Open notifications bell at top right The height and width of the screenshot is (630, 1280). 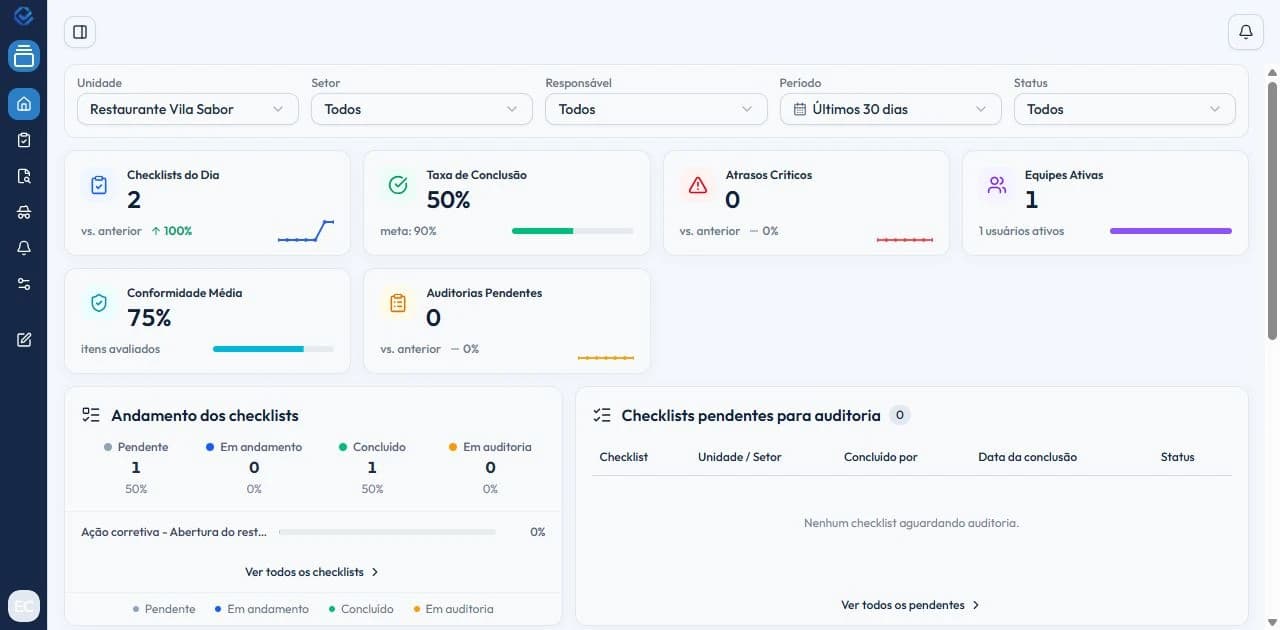point(1246,32)
